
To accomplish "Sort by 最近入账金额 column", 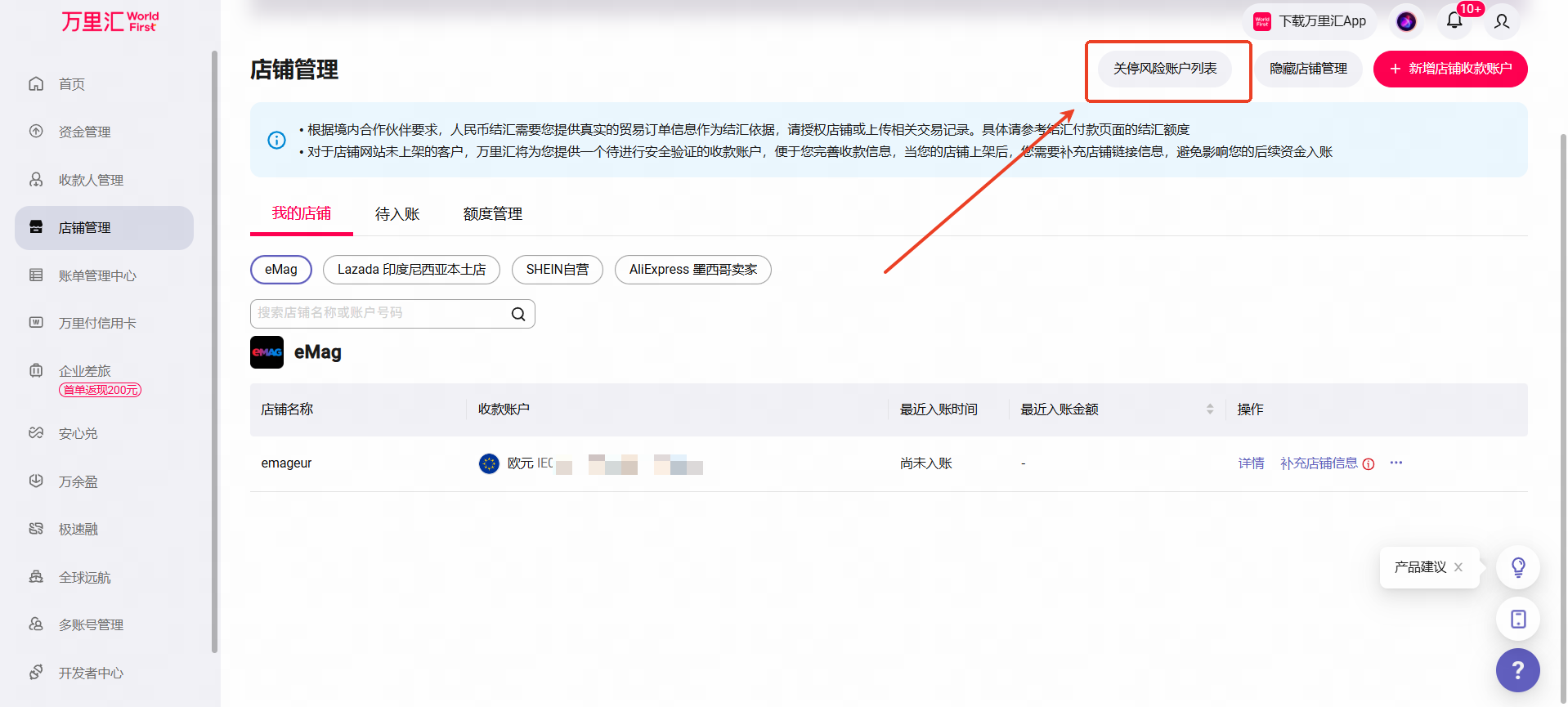I will [x=1210, y=409].
